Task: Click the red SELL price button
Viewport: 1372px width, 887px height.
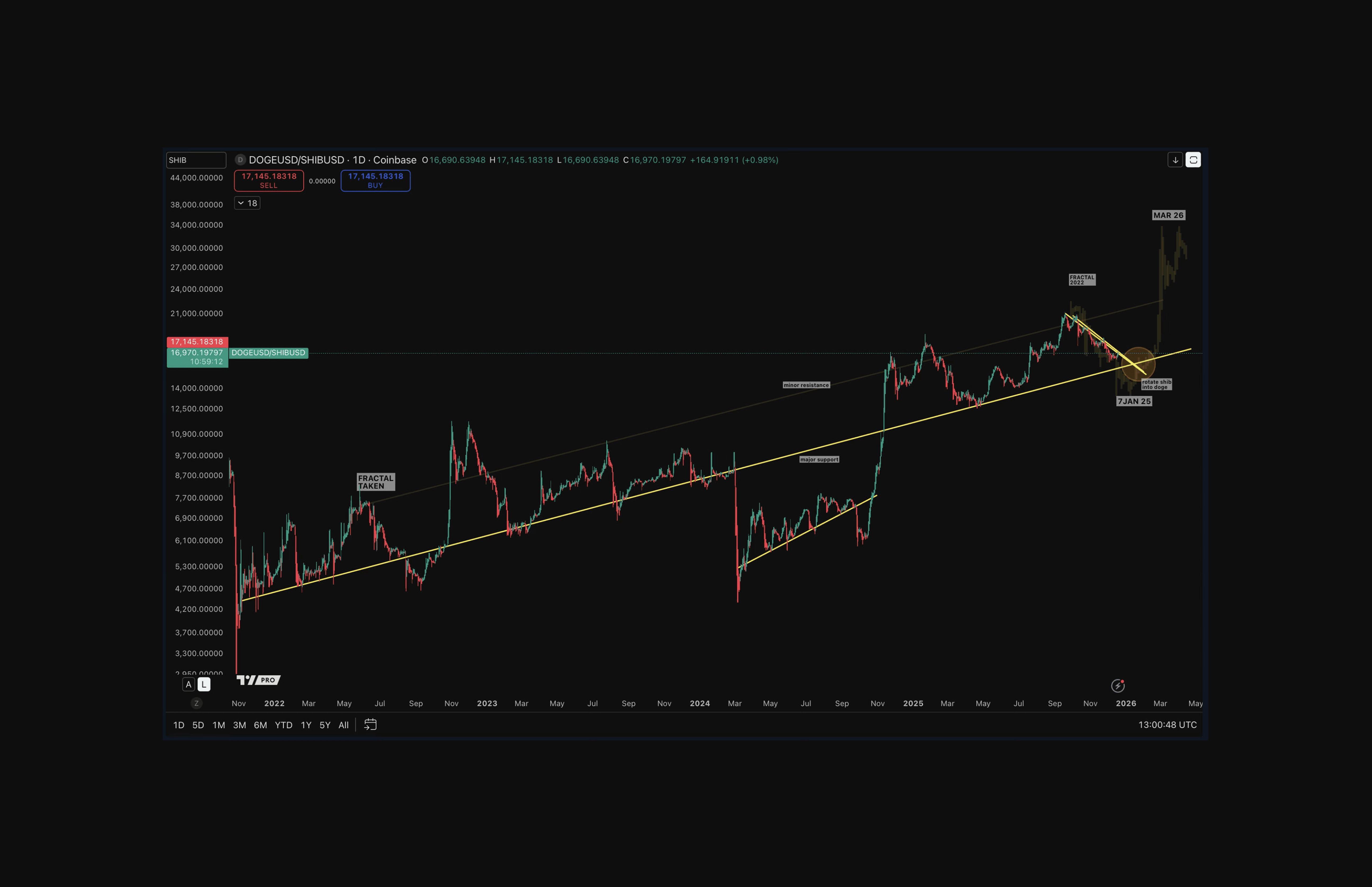Action: click(269, 180)
